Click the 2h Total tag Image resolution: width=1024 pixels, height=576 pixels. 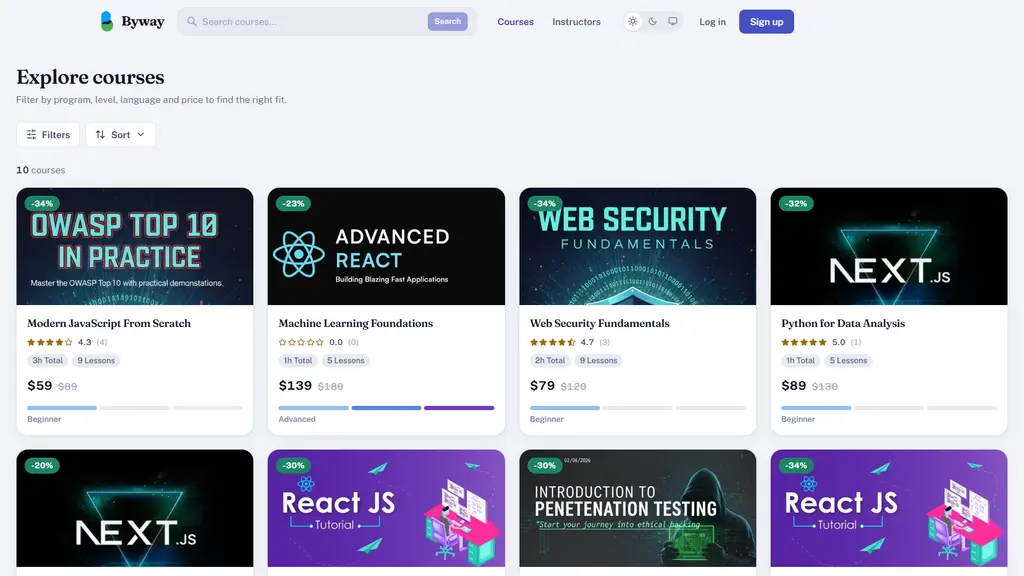(550, 360)
